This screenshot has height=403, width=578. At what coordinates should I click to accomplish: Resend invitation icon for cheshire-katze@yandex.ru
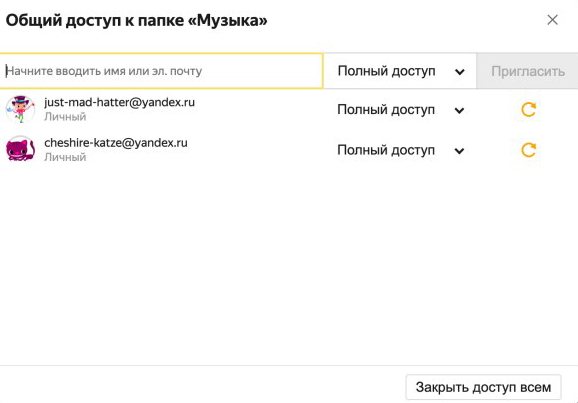click(x=528, y=150)
